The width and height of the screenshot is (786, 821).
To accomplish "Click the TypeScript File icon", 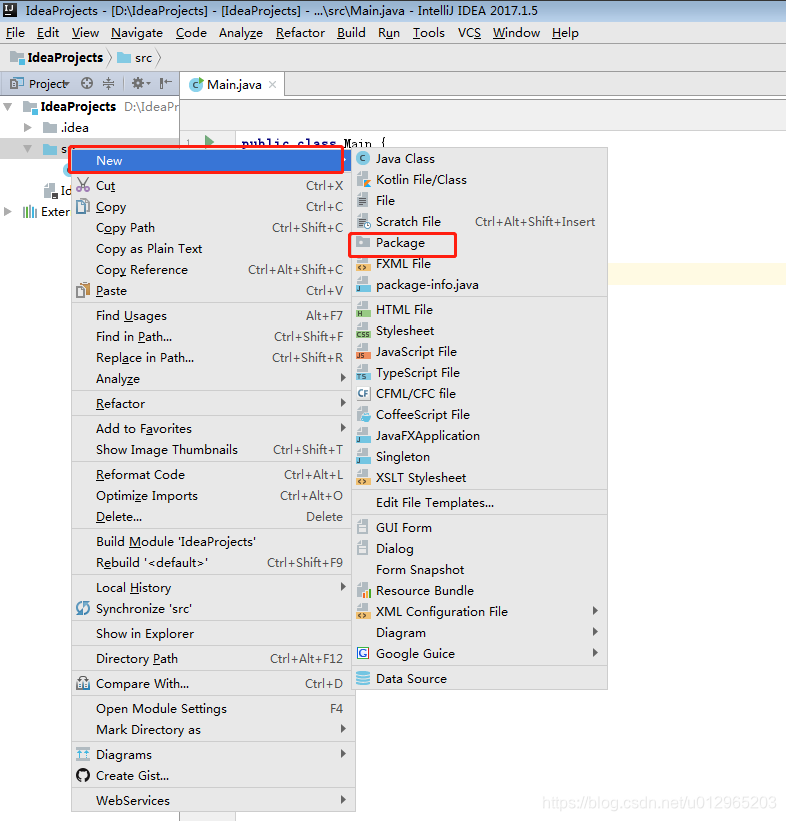I will click(363, 372).
